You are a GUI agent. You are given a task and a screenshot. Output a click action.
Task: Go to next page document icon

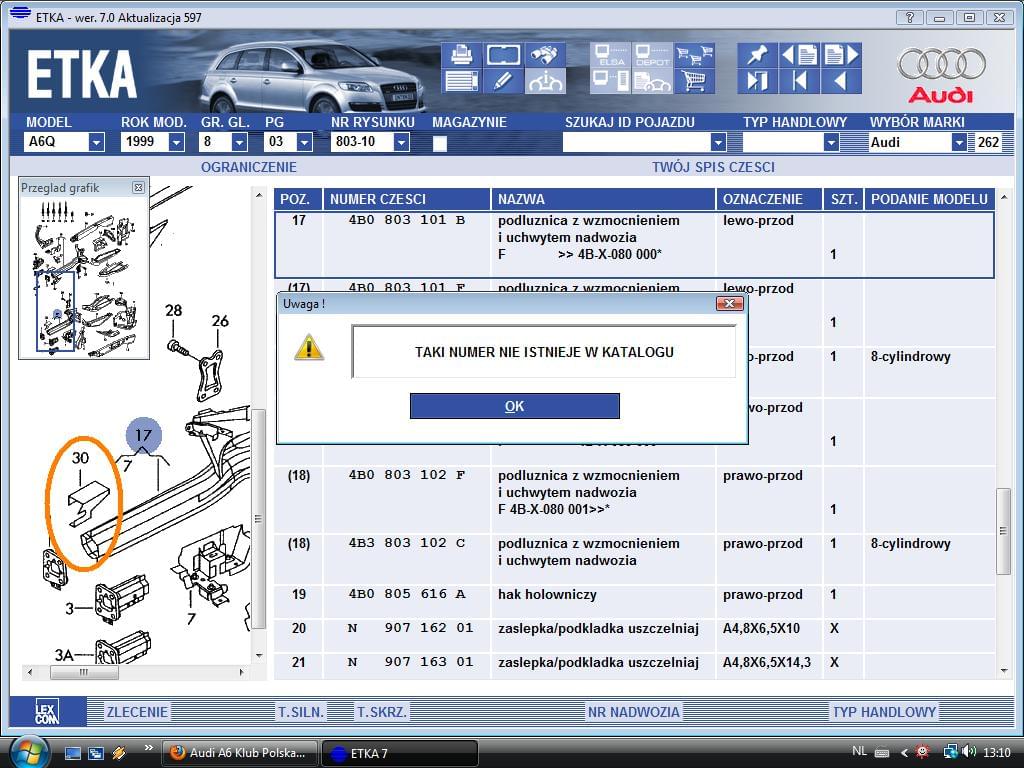[840, 55]
